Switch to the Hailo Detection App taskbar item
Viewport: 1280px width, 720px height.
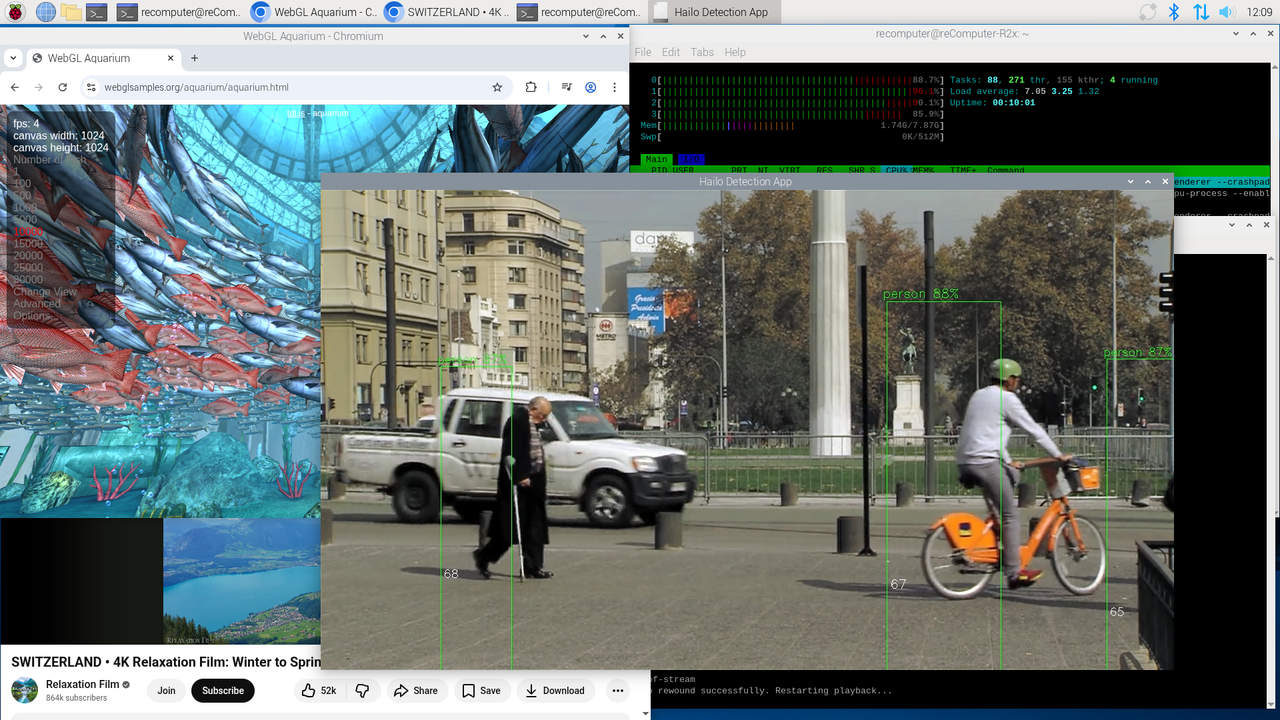[712, 12]
